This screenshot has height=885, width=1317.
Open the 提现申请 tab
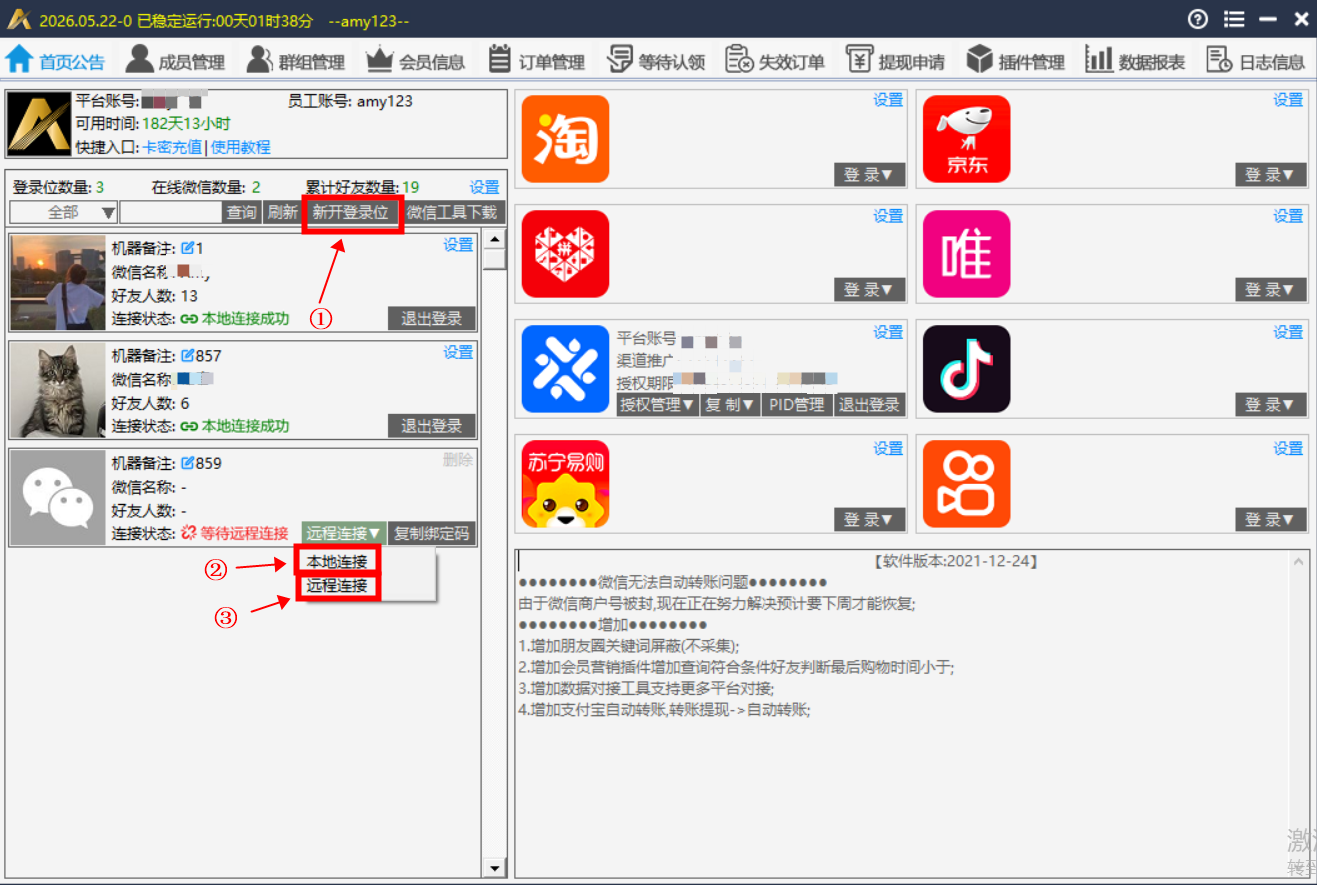click(x=896, y=60)
